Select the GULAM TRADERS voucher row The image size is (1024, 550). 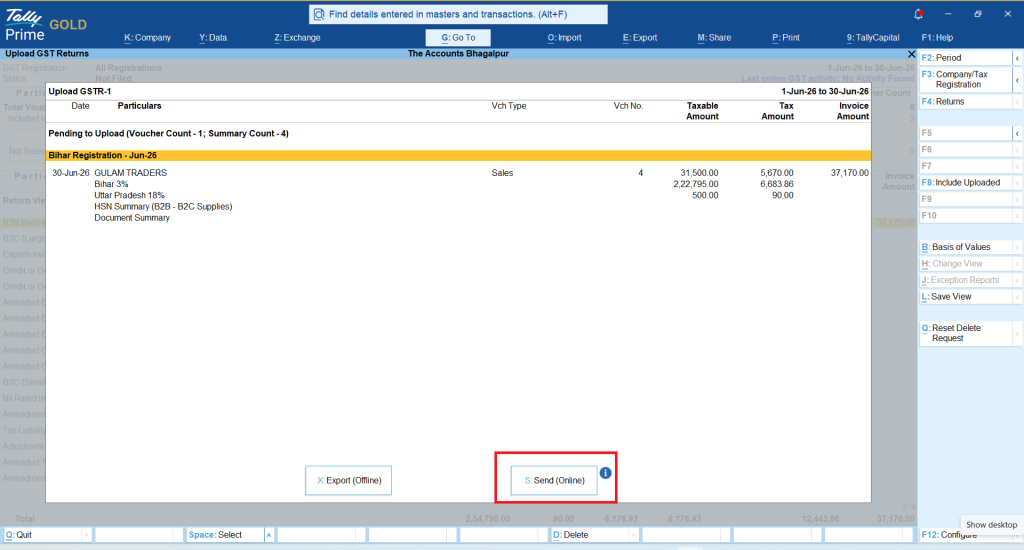click(x=459, y=173)
